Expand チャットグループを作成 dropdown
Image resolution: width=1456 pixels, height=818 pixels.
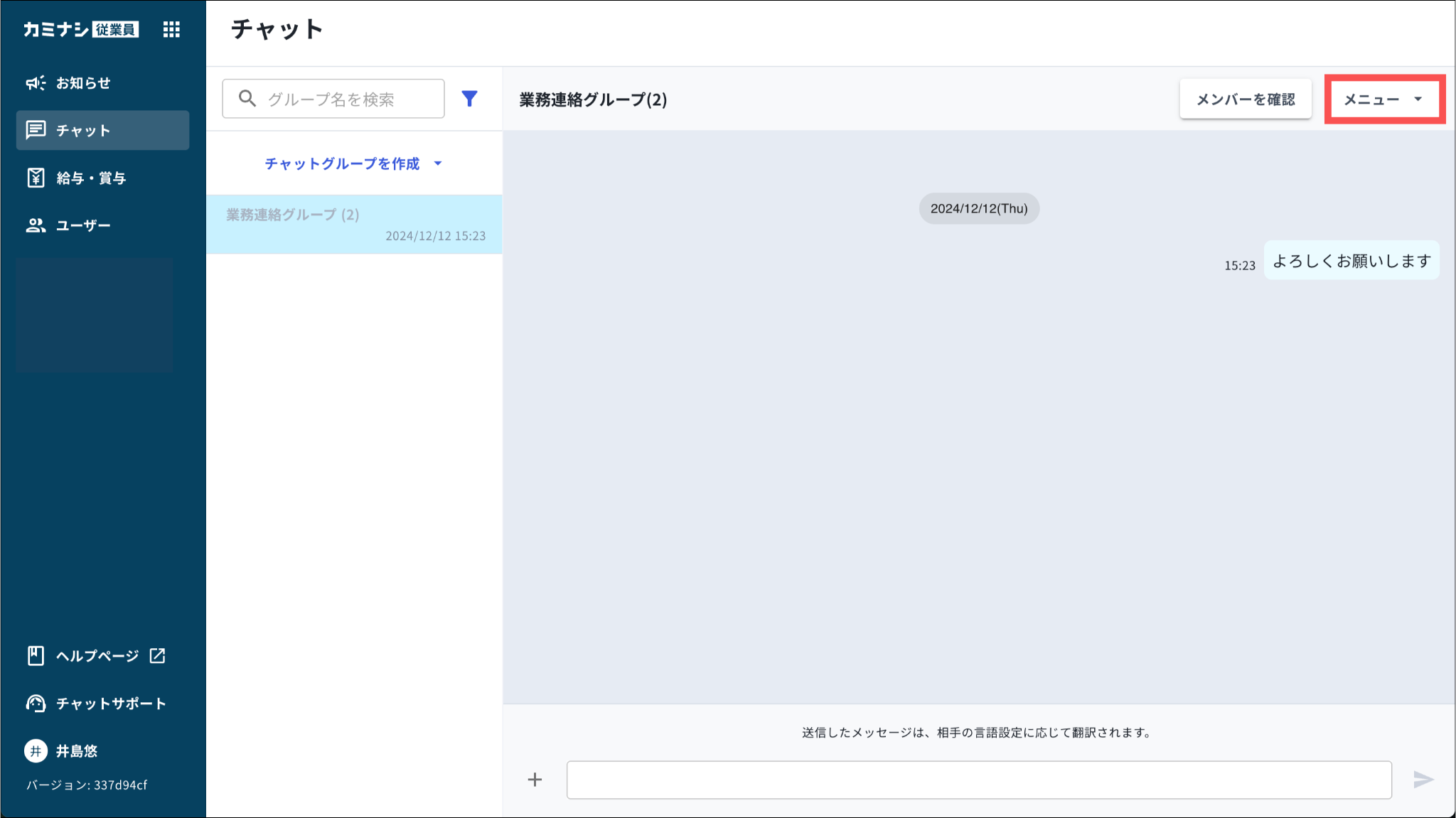click(353, 163)
